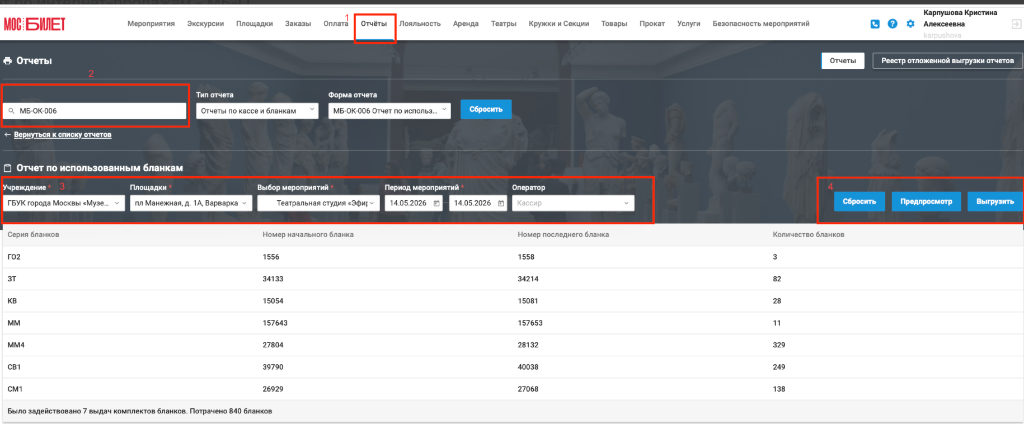Screen dimensions: 1024x424
Task: Open the help question mark icon
Action: (893, 24)
